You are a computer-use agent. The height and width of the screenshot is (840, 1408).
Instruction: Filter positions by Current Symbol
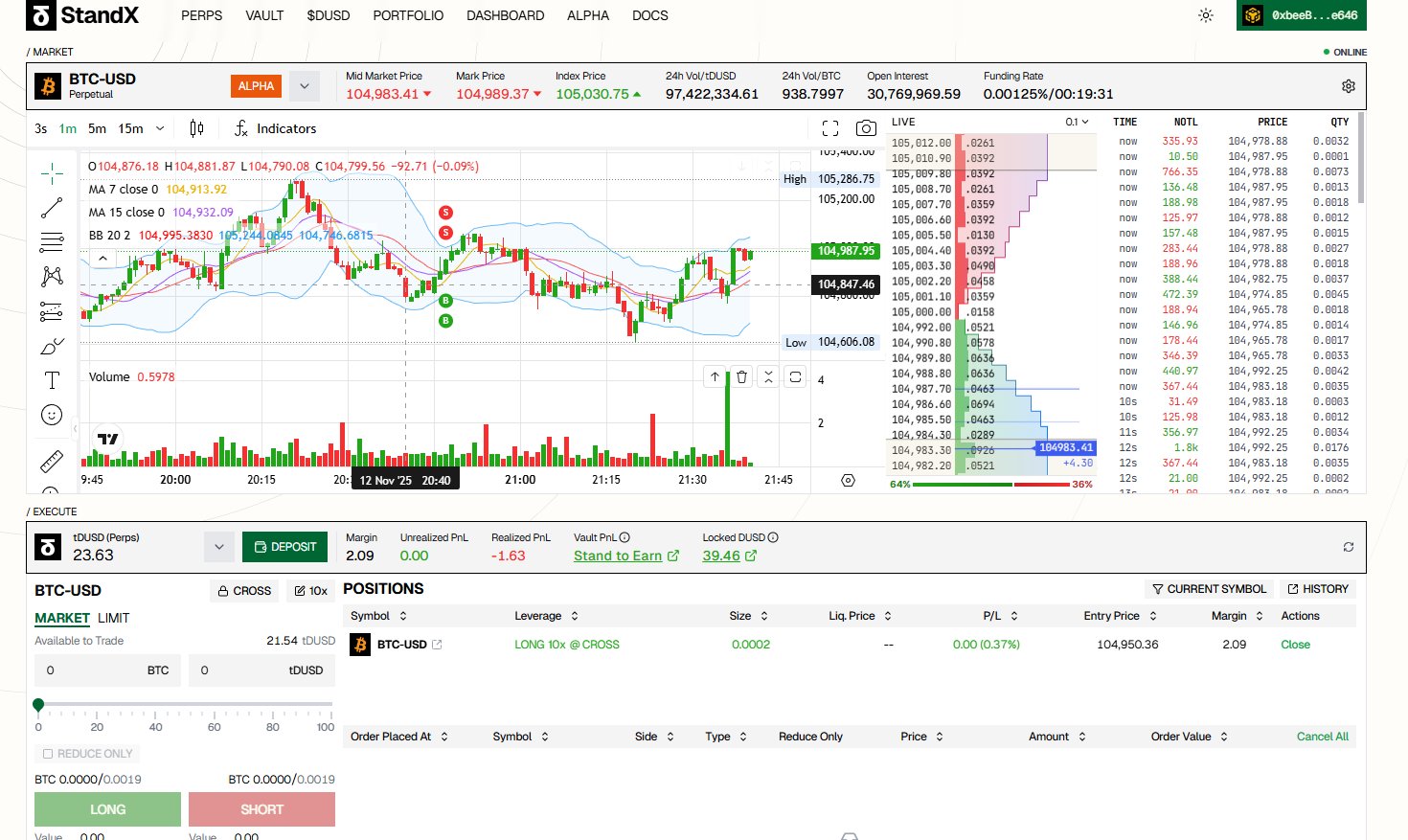(1209, 589)
